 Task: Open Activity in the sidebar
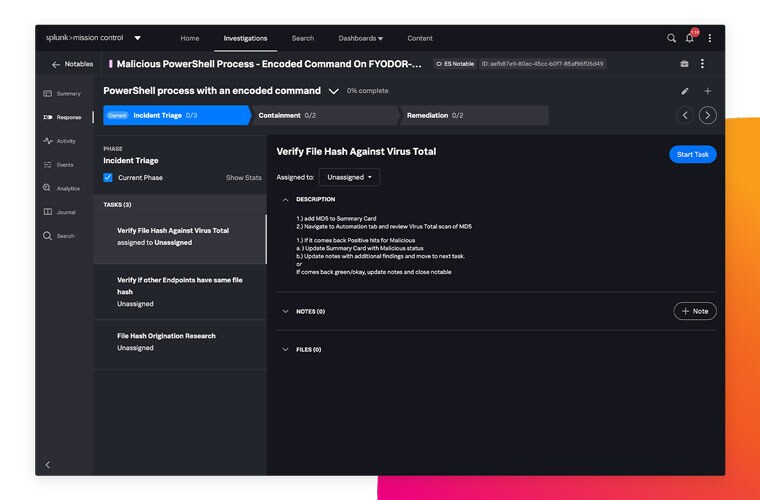tap(60, 141)
